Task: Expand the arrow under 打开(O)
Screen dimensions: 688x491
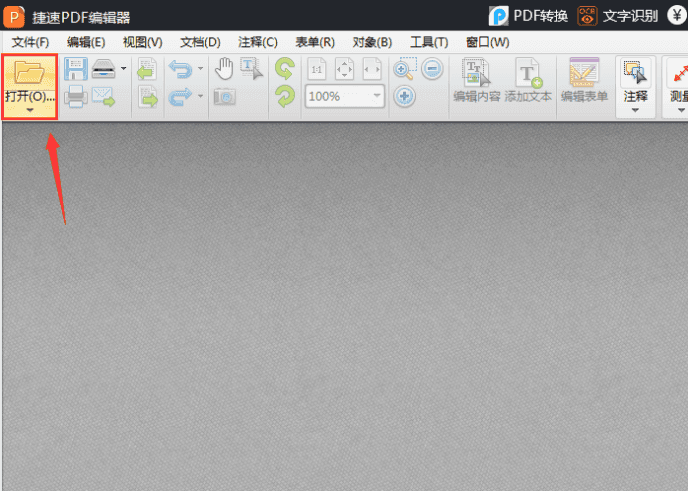Action: coord(30,110)
